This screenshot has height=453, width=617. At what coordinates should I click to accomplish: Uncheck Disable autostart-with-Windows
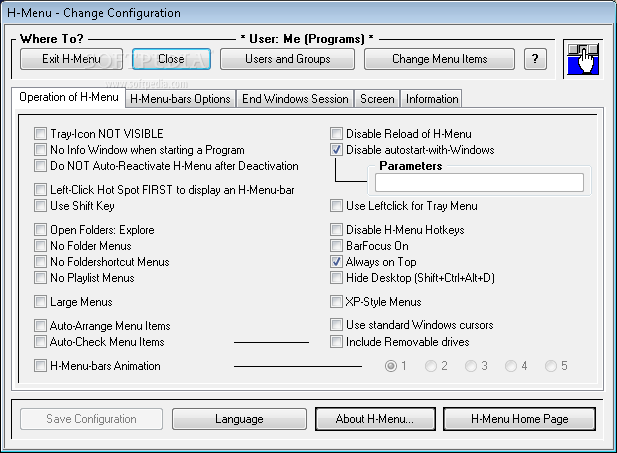pyautogui.click(x=412, y=150)
